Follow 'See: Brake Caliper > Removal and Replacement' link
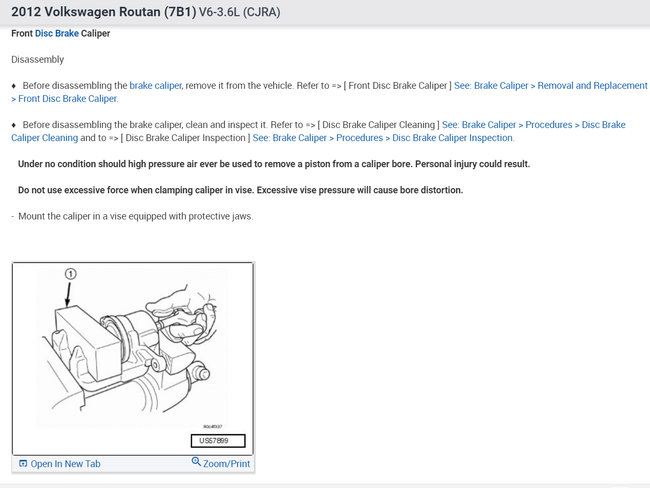Screen dimensions: 650x488 [551, 85]
